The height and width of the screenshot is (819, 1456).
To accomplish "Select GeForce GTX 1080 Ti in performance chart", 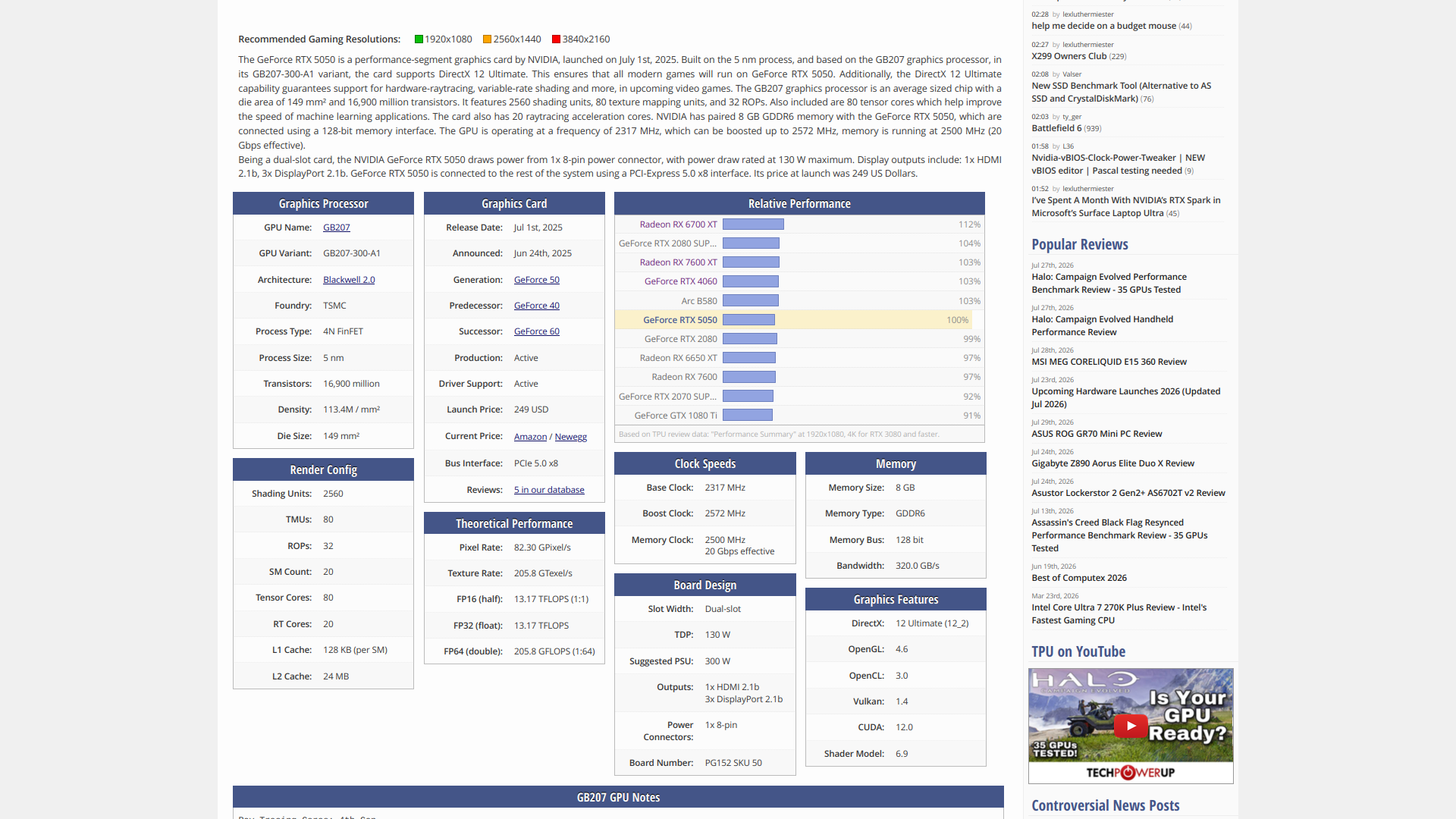I will [x=676, y=416].
